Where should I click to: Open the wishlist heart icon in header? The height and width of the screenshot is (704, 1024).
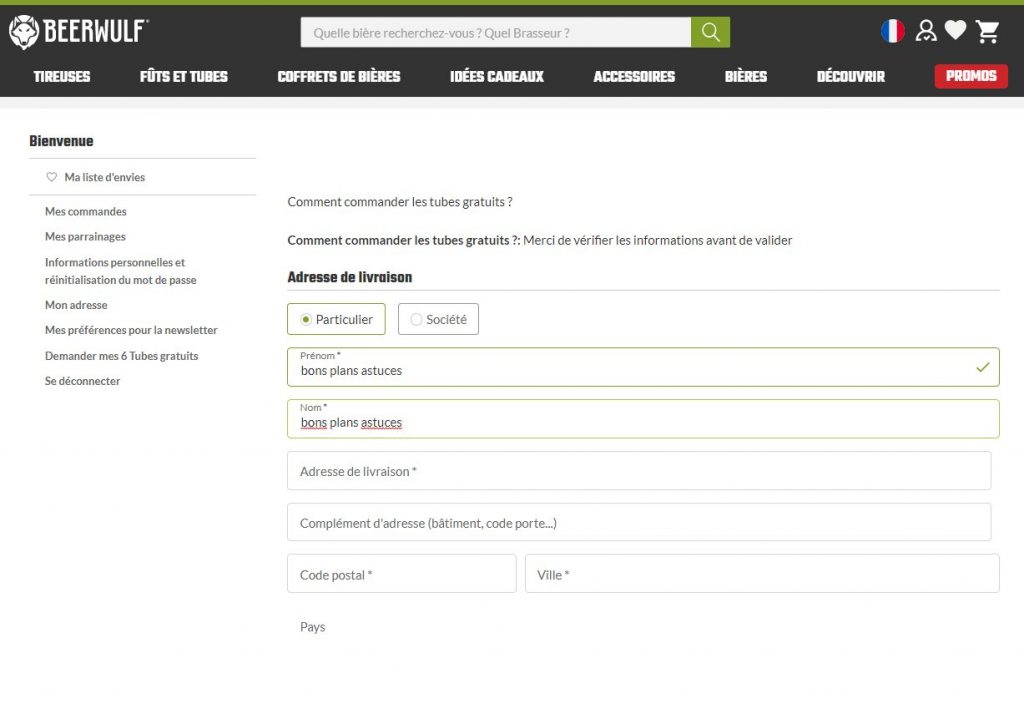click(x=956, y=31)
